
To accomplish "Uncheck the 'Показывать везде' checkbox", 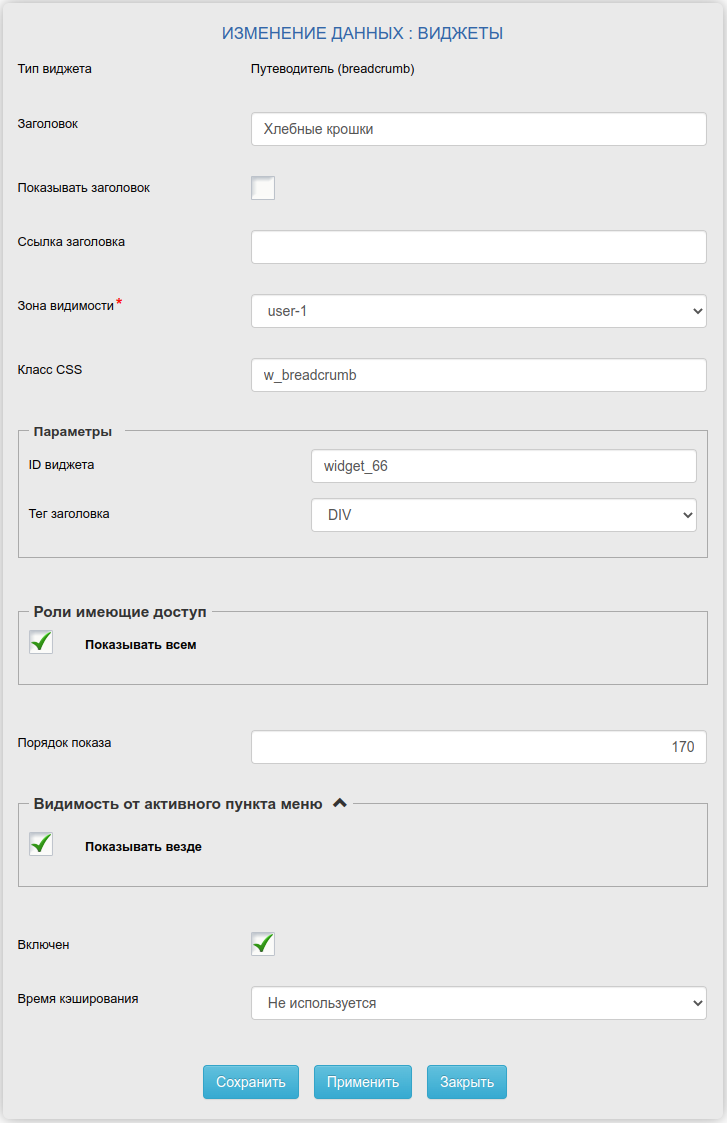I will click(x=41, y=844).
